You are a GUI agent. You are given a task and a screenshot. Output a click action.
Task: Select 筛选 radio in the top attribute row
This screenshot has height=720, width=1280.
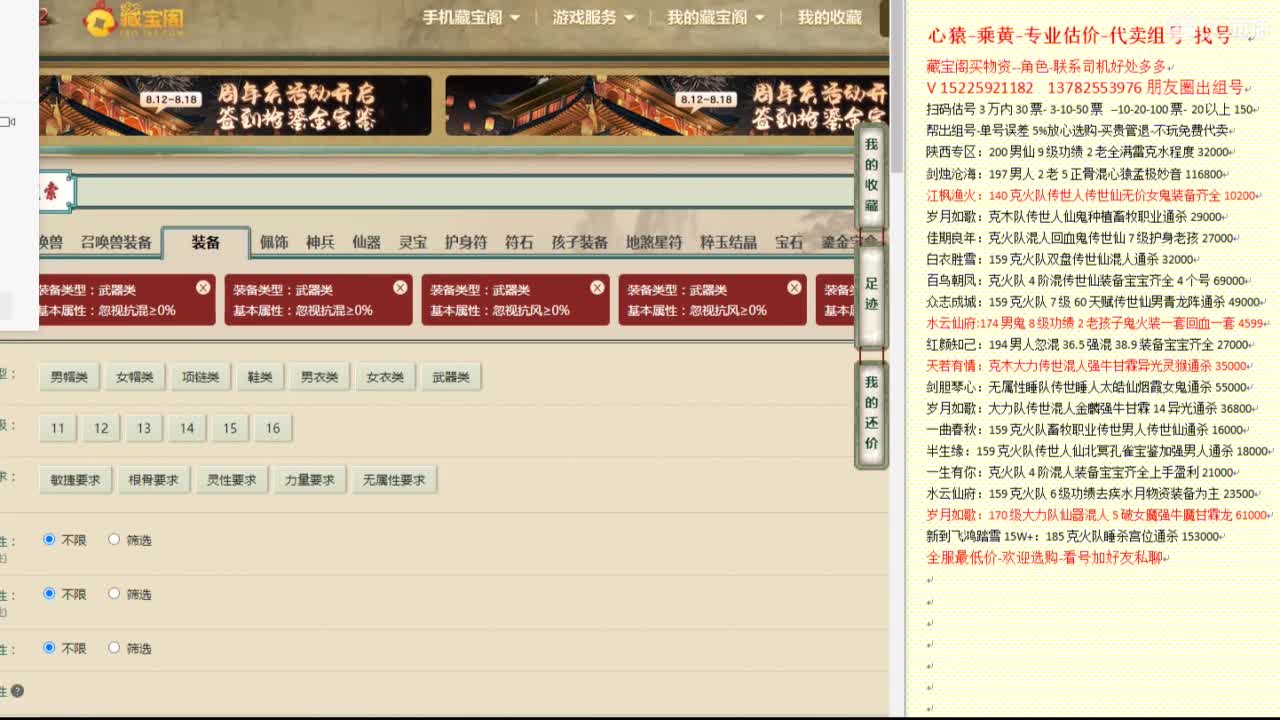pos(114,539)
